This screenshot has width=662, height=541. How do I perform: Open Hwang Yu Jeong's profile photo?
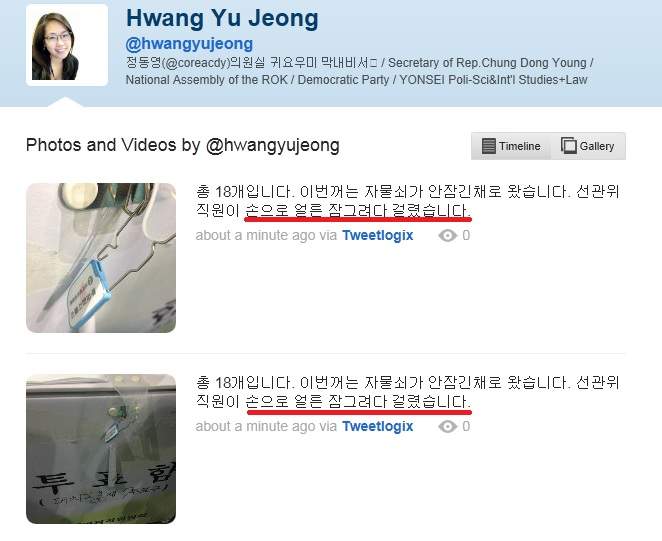[x=67, y=46]
